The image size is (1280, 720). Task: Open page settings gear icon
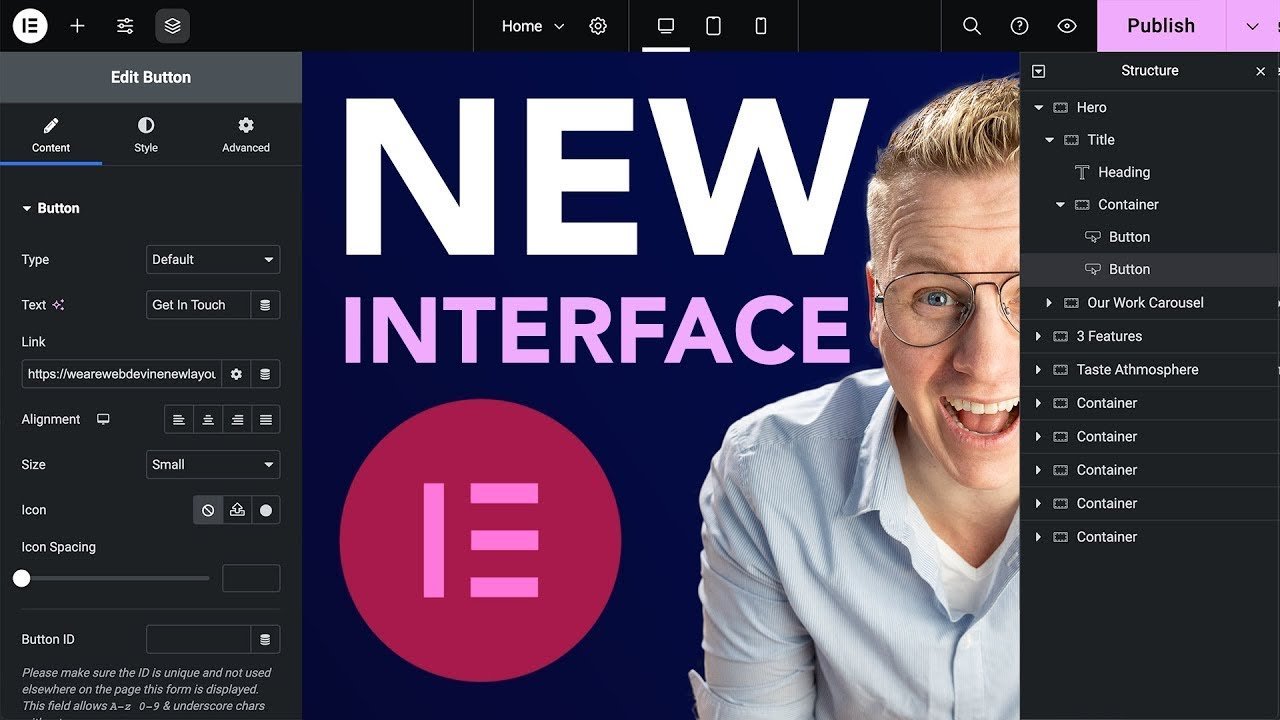[x=598, y=26]
